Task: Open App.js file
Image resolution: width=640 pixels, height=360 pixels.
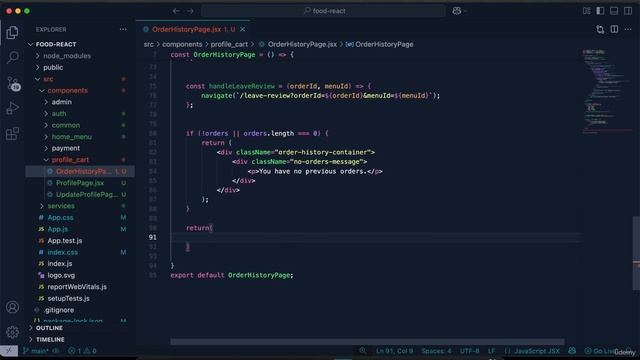Action: click(x=80, y=229)
